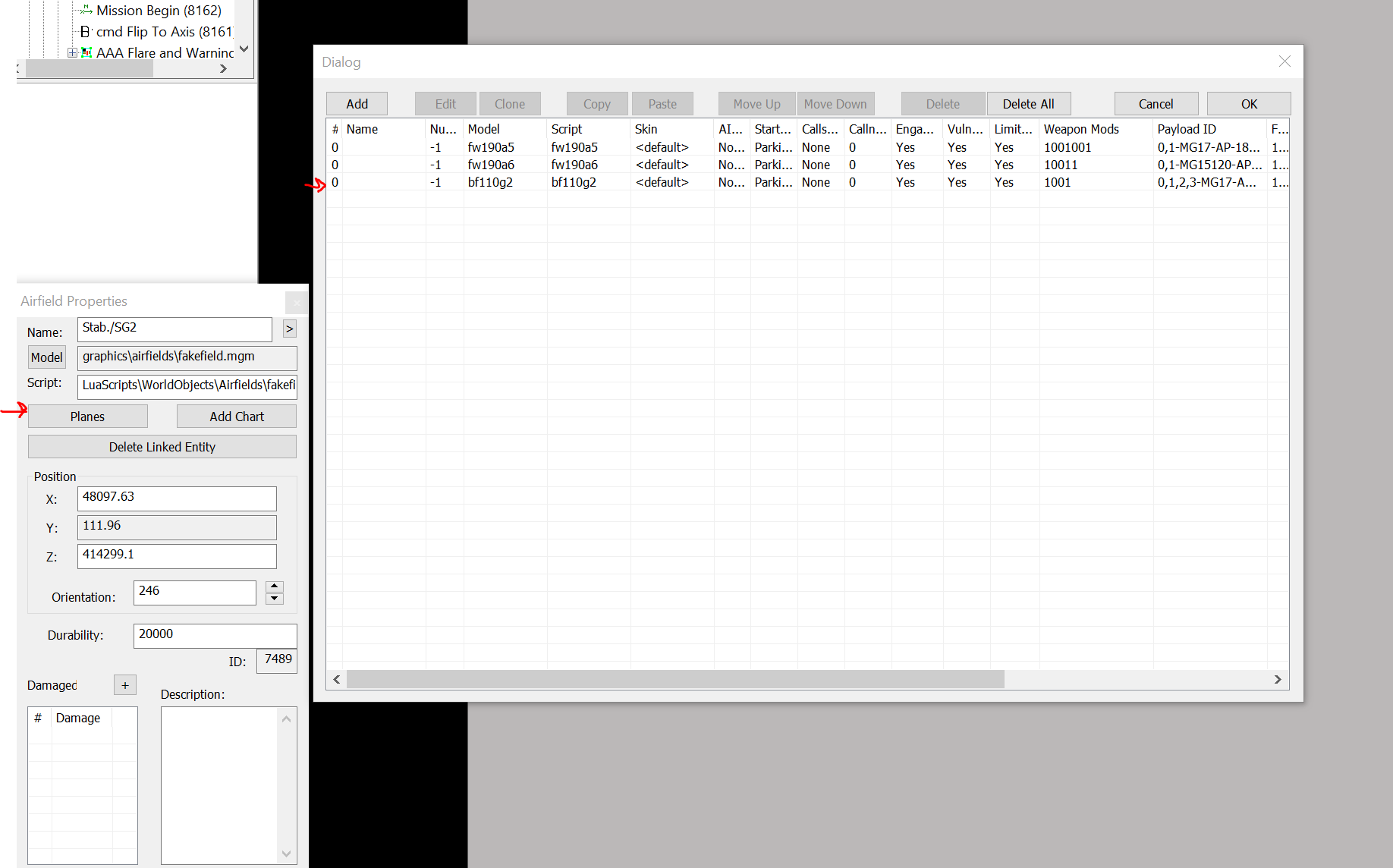
Task: Click the Orientation value field
Action: click(195, 593)
